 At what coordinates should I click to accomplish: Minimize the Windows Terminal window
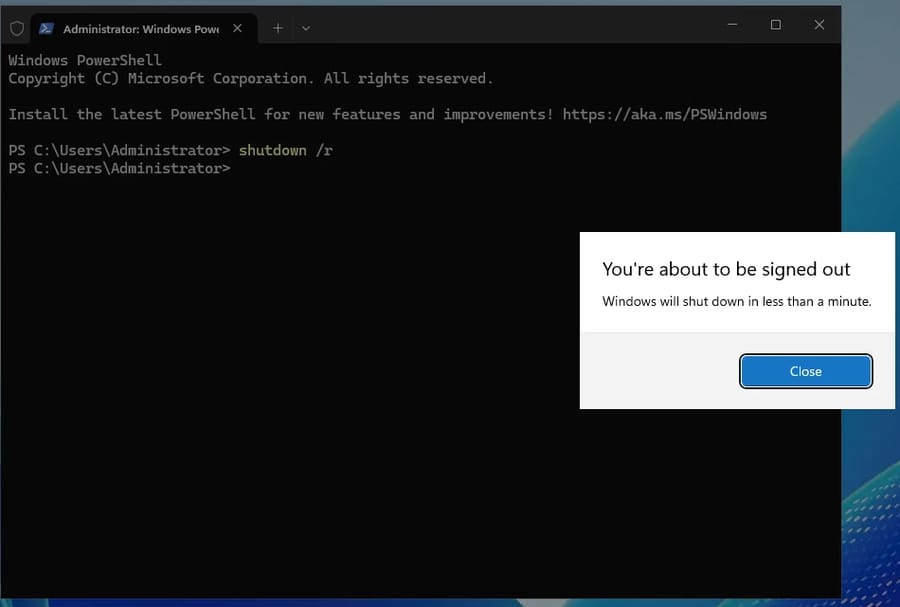pos(731,25)
